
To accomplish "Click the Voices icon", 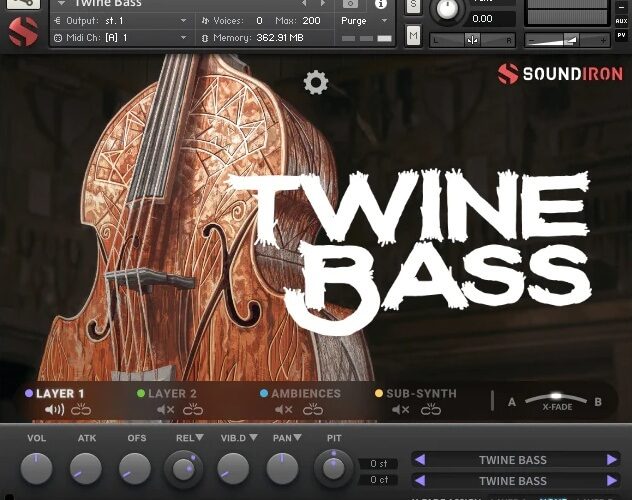I will click(x=205, y=21).
